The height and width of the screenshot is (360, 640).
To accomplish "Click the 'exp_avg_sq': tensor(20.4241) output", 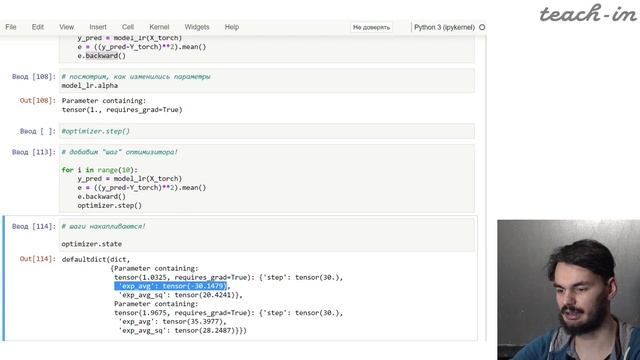I will point(180,295).
